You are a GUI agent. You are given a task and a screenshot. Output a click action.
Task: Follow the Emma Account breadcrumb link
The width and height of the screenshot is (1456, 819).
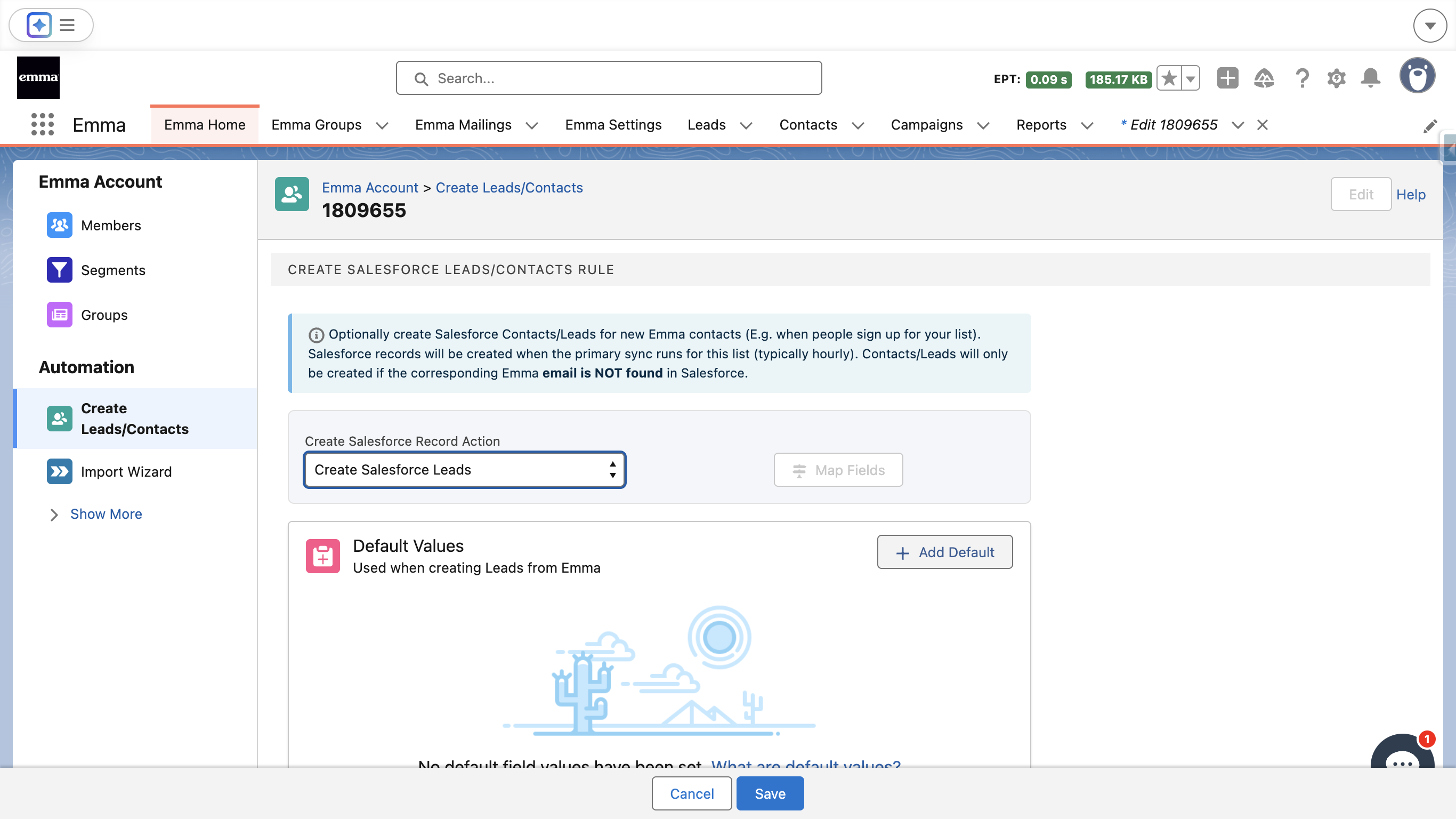pyautogui.click(x=370, y=187)
